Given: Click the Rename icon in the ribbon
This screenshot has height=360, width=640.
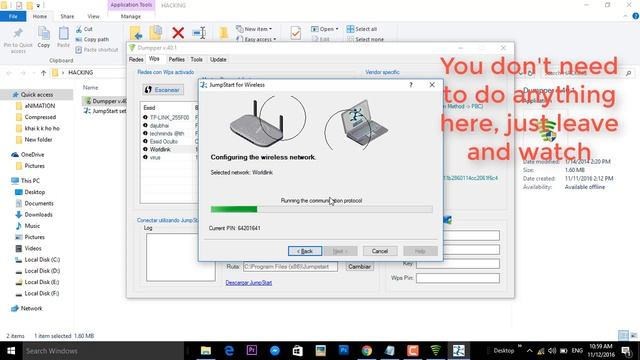Looking at the screenshot, I should coord(199,33).
